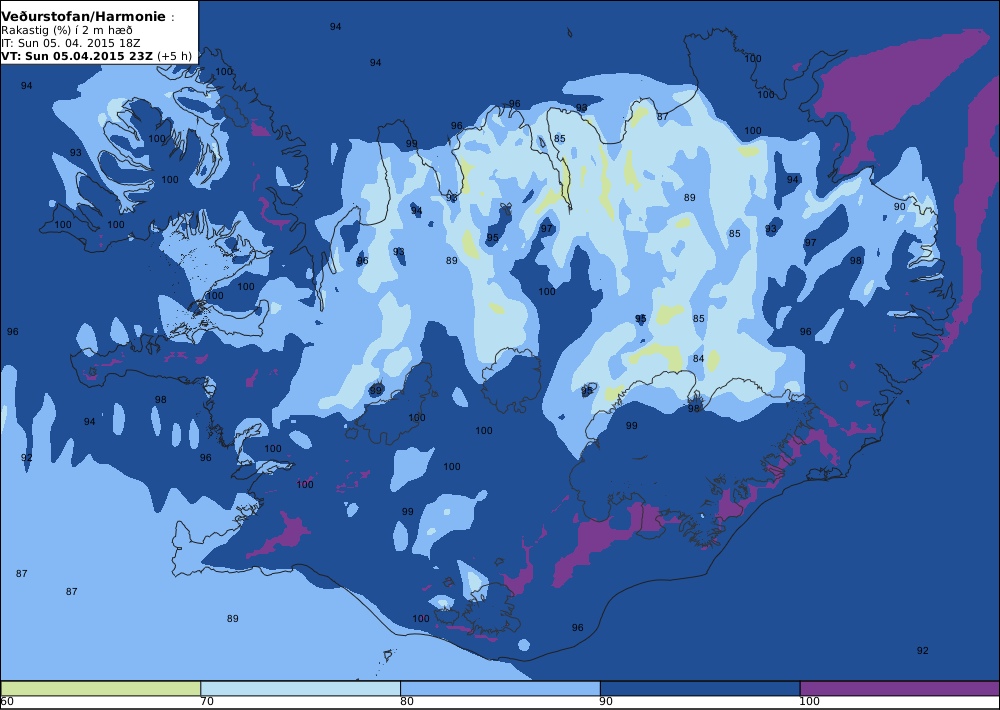Click the '100' legend scale label

coord(809,702)
